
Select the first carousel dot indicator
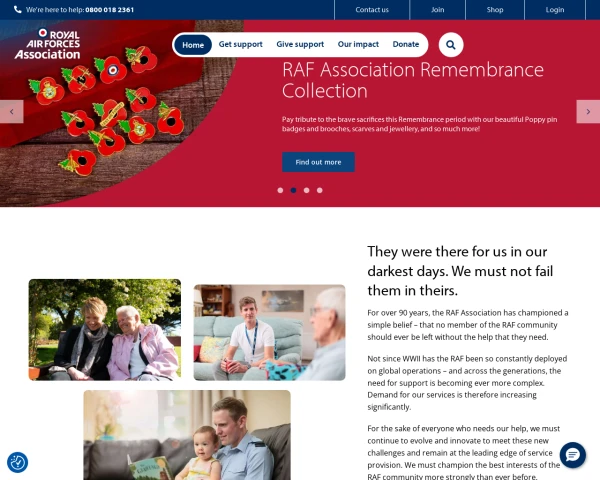click(x=280, y=190)
